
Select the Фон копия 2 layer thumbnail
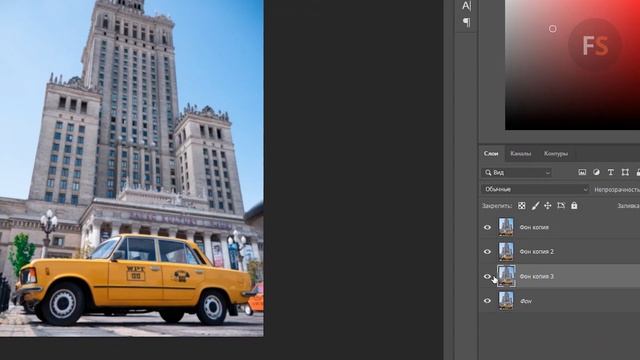[506, 251]
